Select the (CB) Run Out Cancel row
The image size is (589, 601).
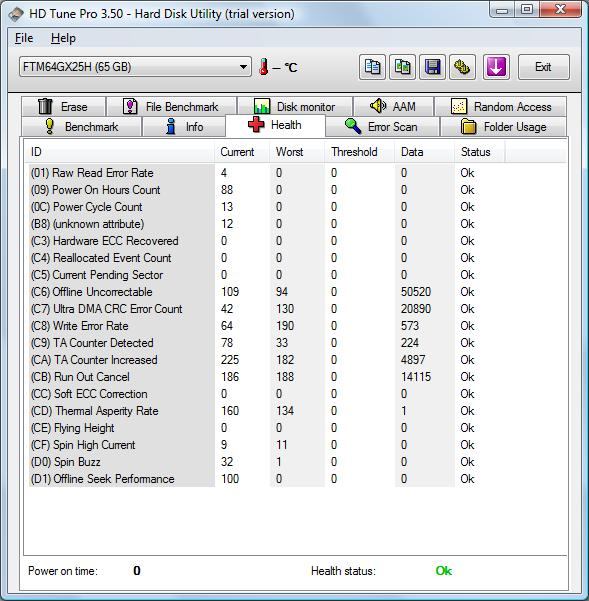pyautogui.click(x=267, y=377)
